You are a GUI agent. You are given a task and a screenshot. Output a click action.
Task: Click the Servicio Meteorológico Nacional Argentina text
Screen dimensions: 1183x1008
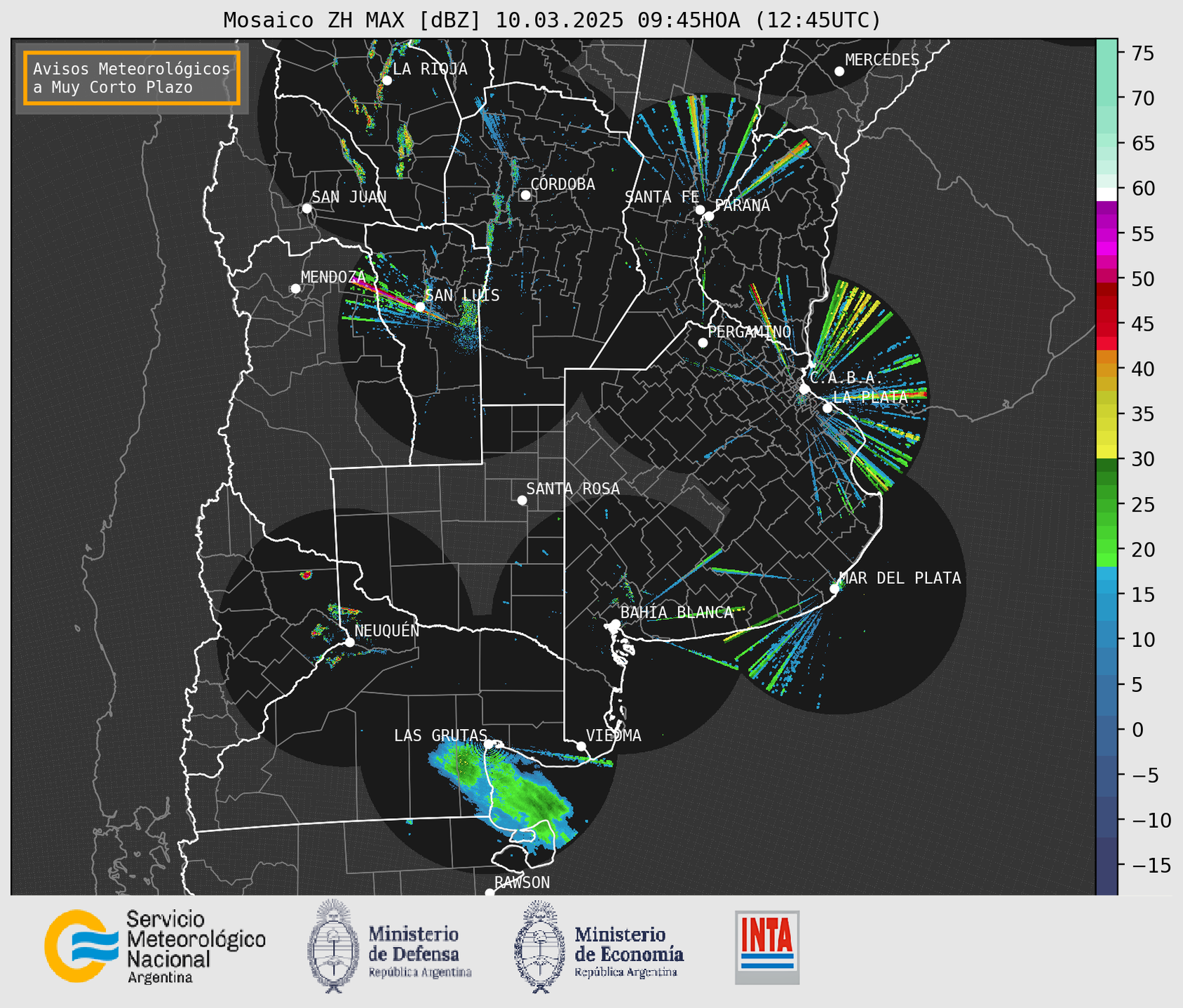tap(196, 946)
